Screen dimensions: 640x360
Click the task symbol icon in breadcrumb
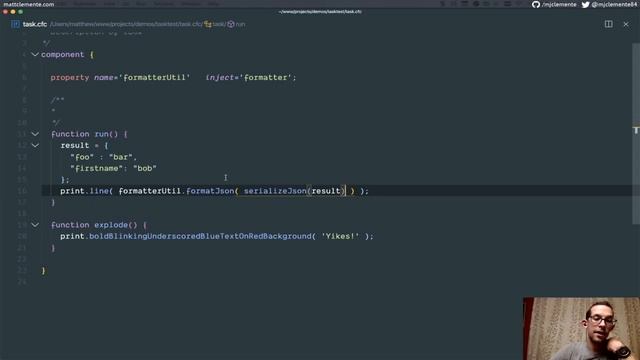(208, 24)
